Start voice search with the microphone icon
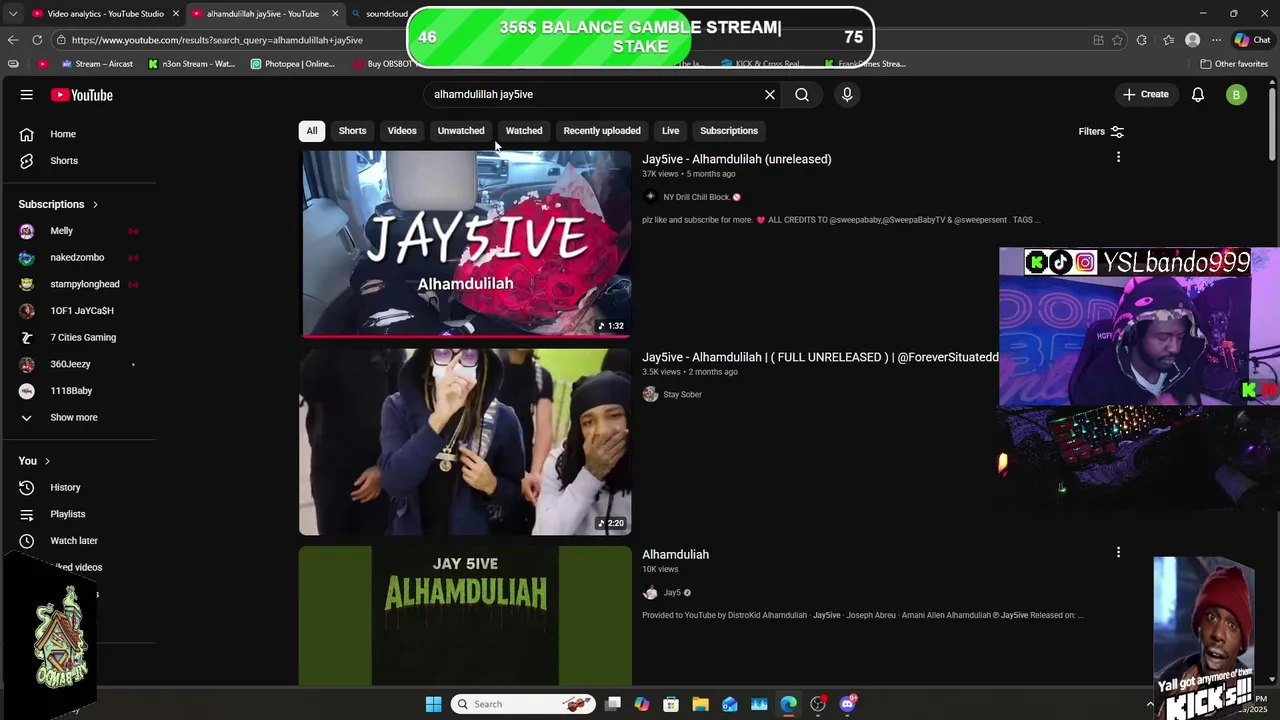Image resolution: width=1280 pixels, height=720 pixels. pos(847,94)
